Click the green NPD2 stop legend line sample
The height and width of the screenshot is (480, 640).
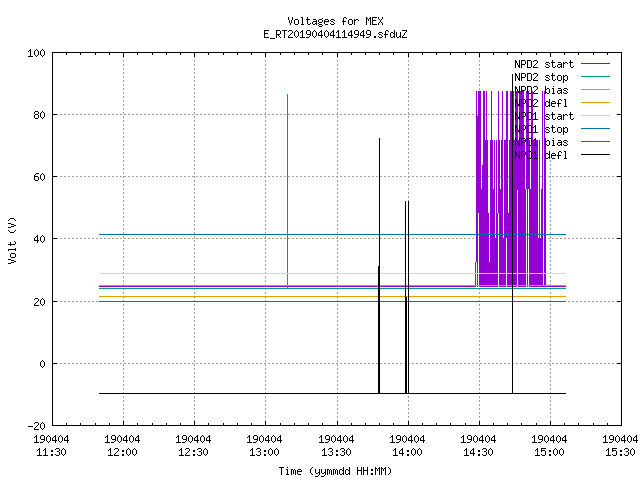pos(596,76)
